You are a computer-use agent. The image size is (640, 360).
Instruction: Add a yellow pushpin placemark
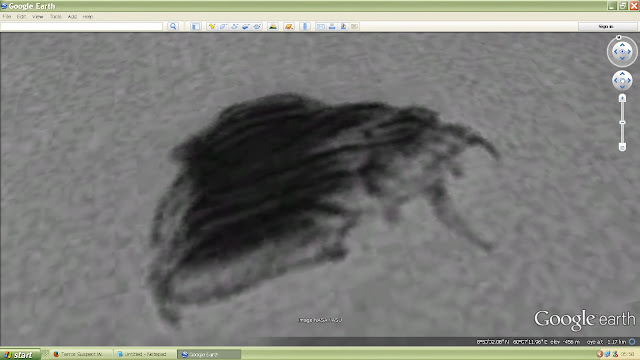tap(212, 27)
